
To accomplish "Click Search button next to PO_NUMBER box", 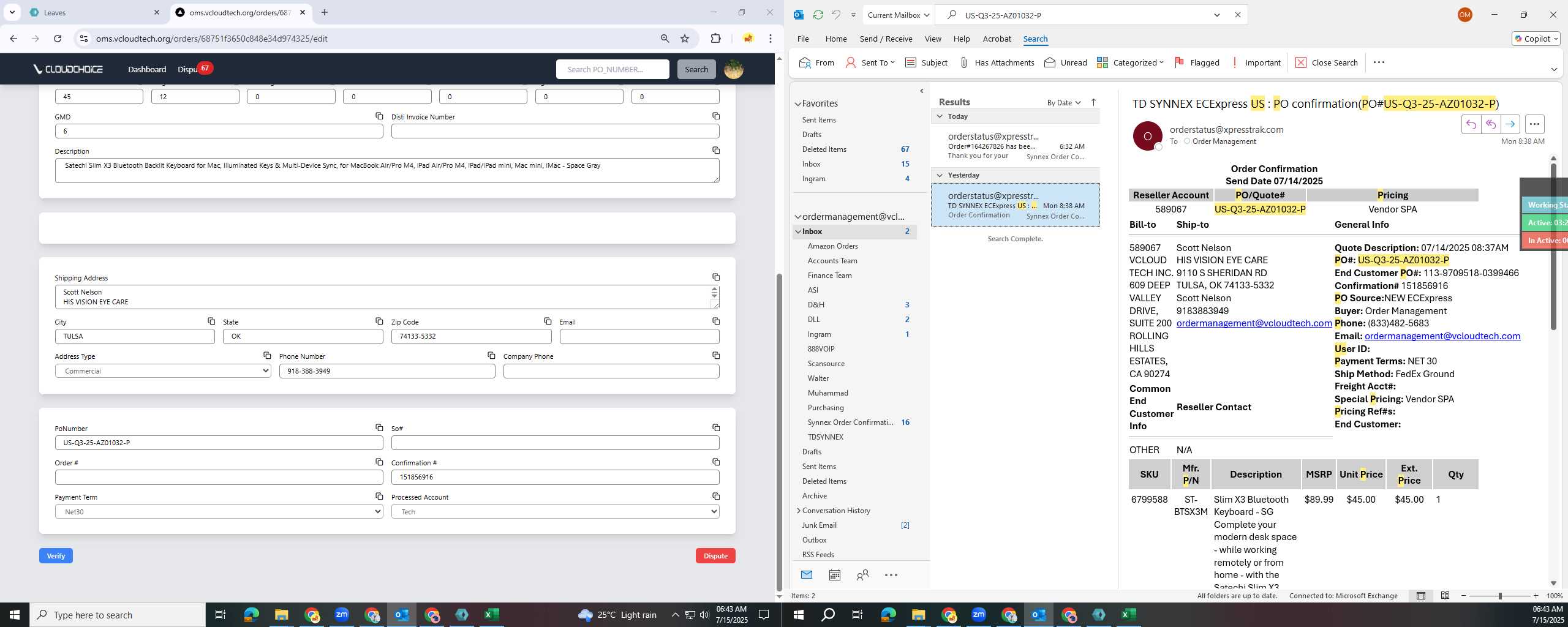I will (x=696, y=69).
